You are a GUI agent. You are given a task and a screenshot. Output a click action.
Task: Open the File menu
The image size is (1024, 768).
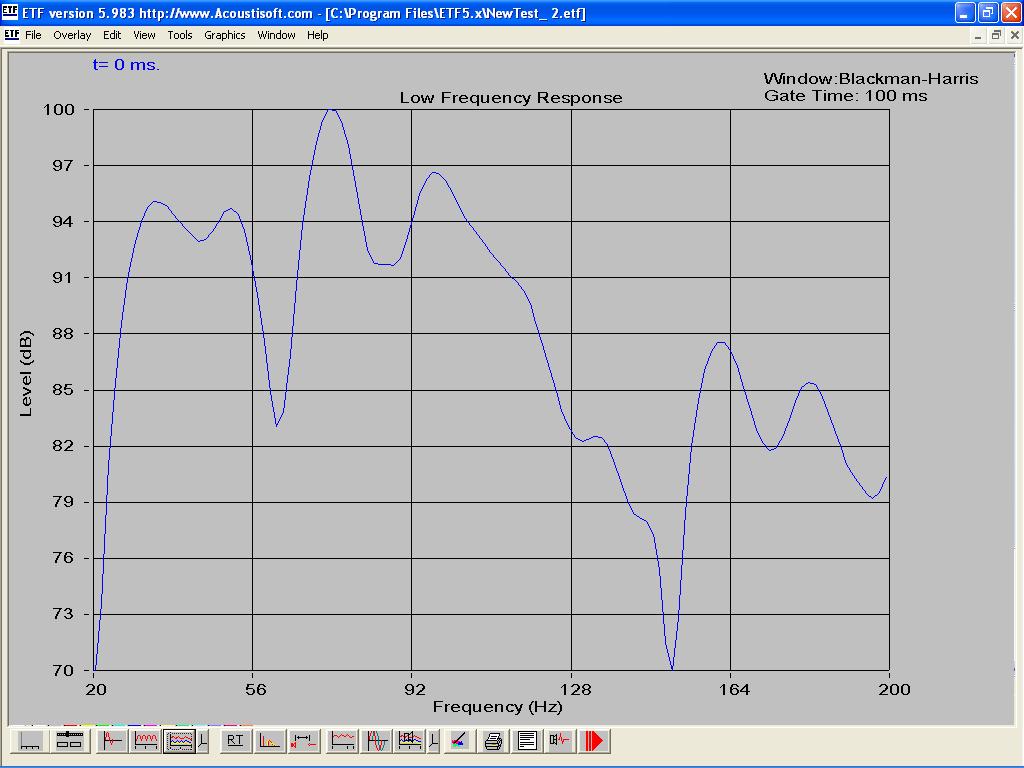pyautogui.click(x=33, y=35)
